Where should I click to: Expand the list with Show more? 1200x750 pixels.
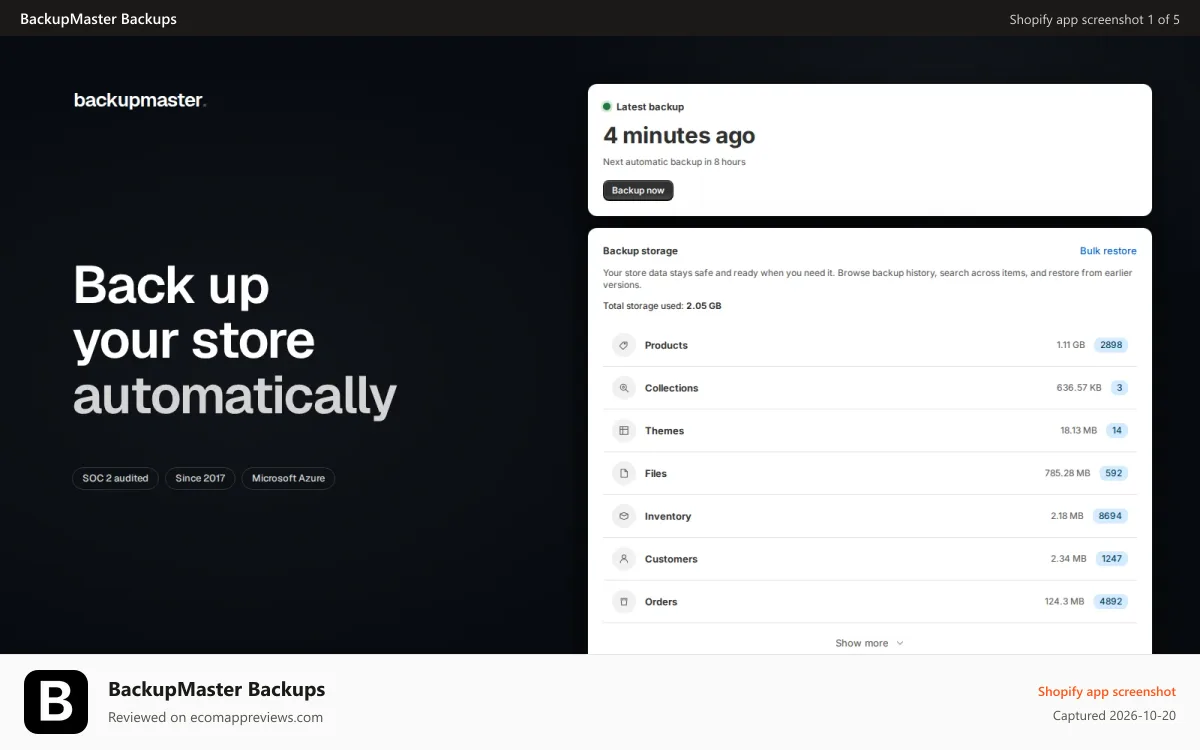[869, 643]
